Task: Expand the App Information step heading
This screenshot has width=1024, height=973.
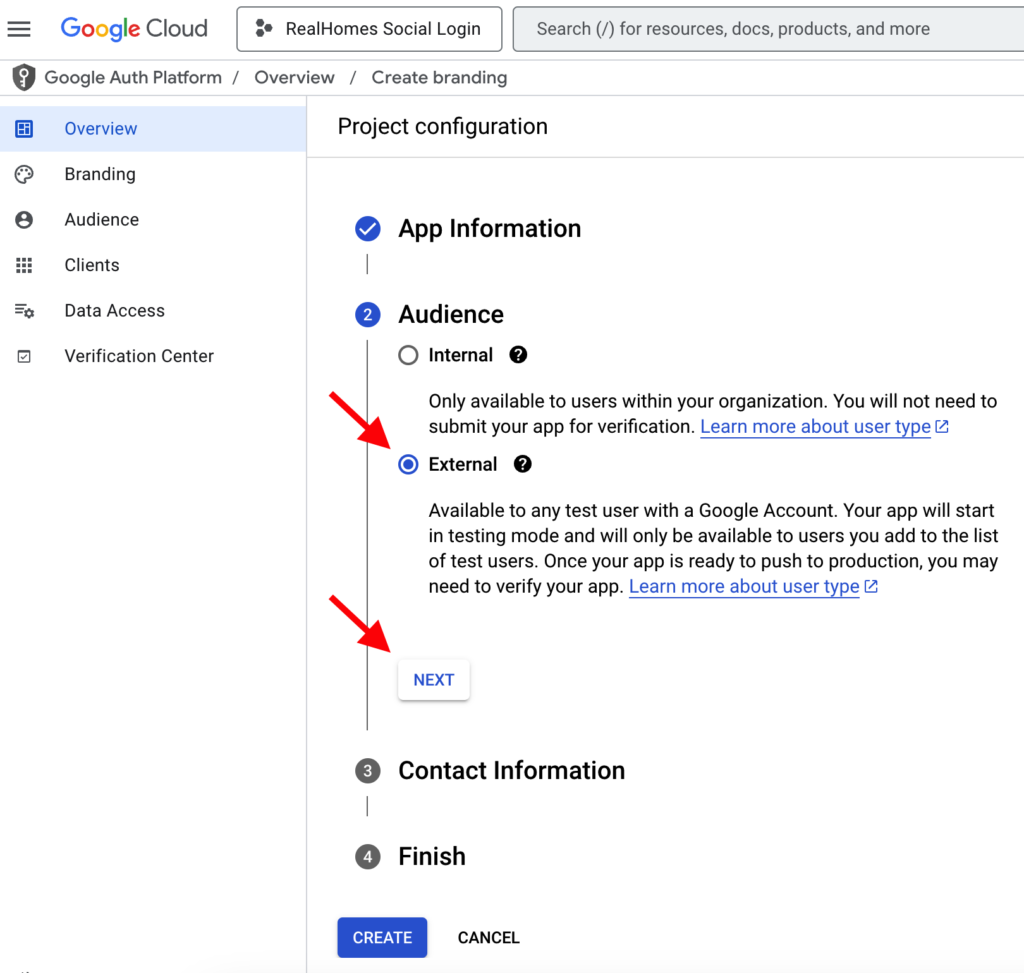Action: (x=490, y=229)
